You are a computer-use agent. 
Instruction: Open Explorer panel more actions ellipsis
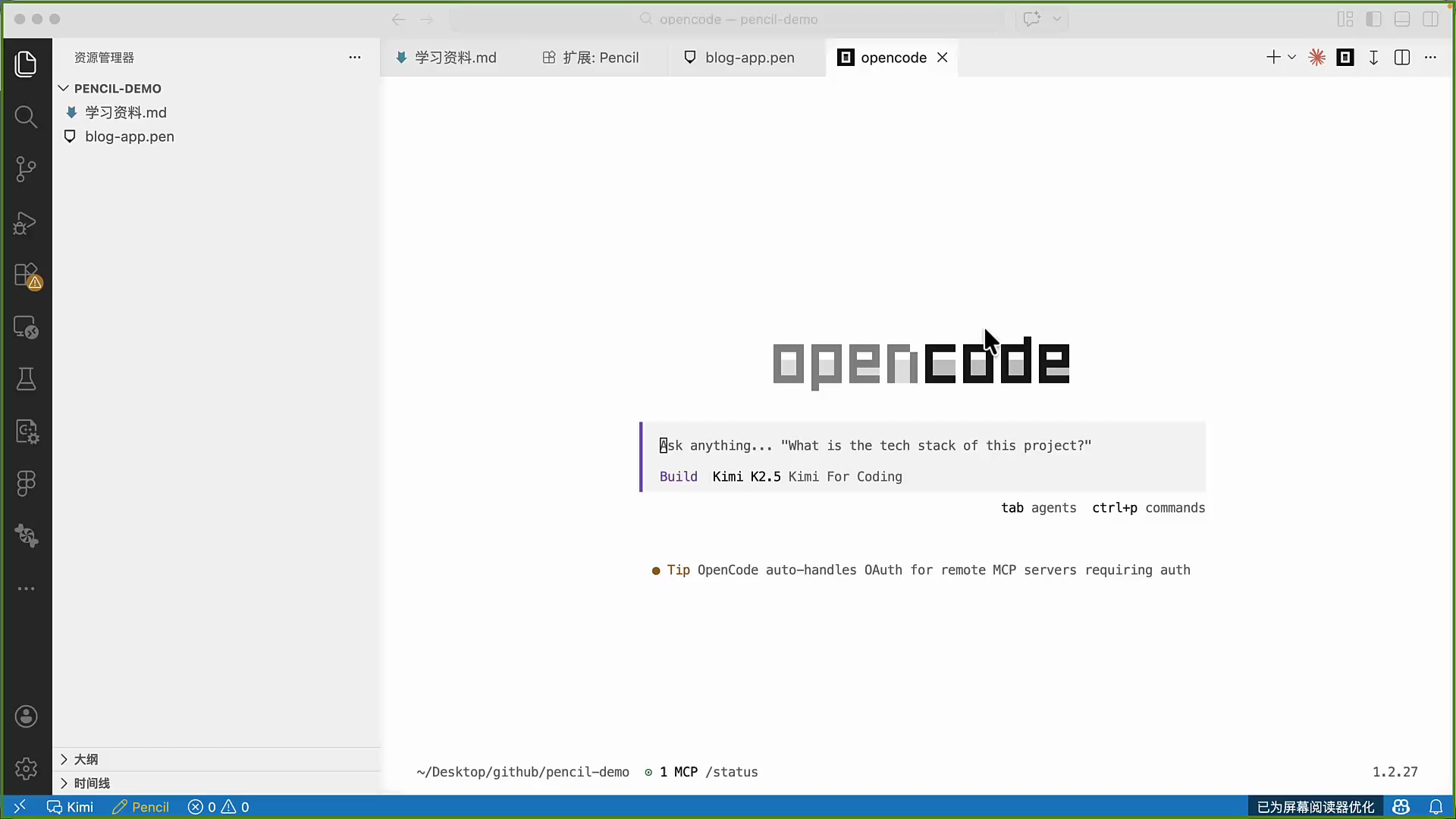[355, 58]
